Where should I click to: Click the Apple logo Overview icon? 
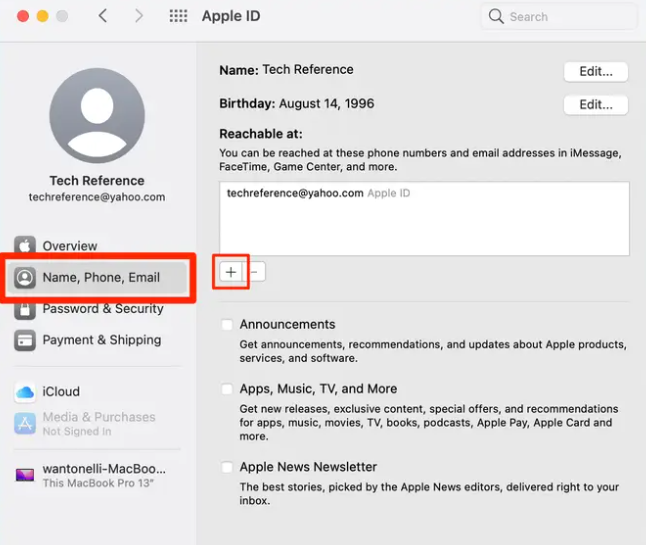pos(25,246)
